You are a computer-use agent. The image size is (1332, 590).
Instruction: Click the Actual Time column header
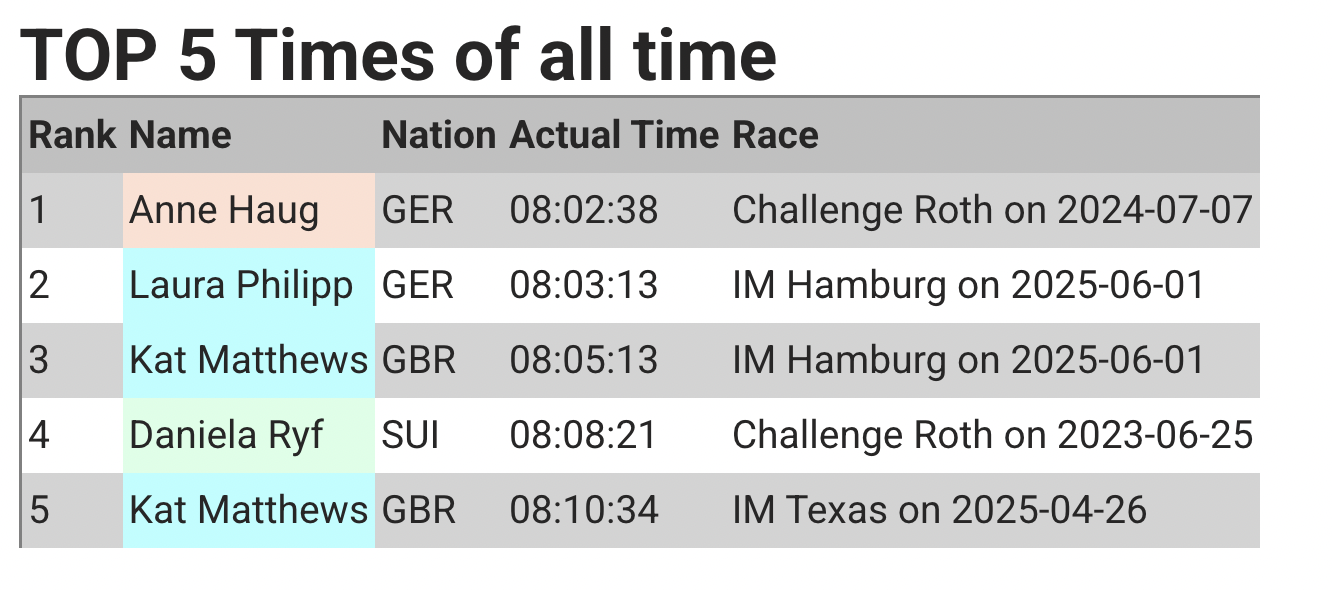click(614, 135)
